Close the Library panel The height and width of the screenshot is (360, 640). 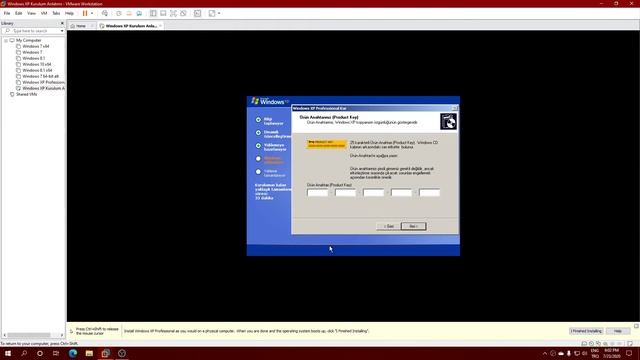tap(62, 23)
